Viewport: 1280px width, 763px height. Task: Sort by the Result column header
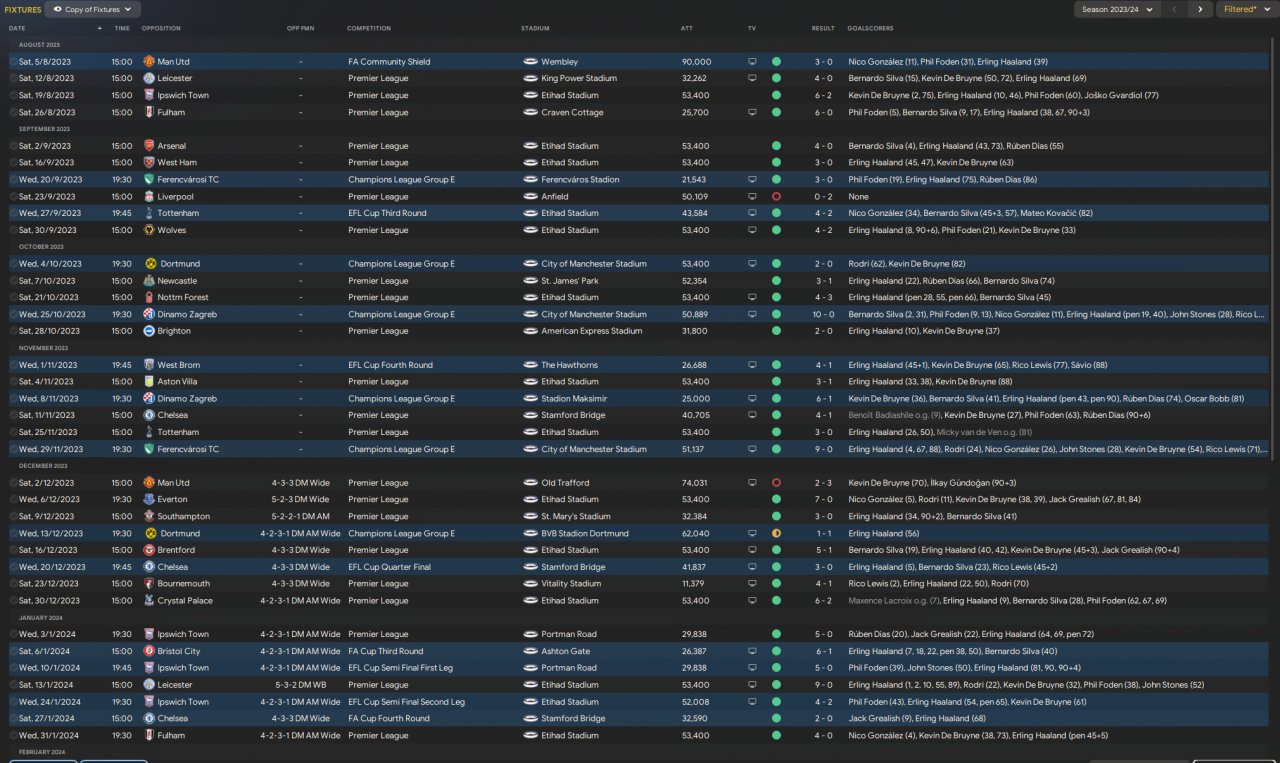click(823, 28)
